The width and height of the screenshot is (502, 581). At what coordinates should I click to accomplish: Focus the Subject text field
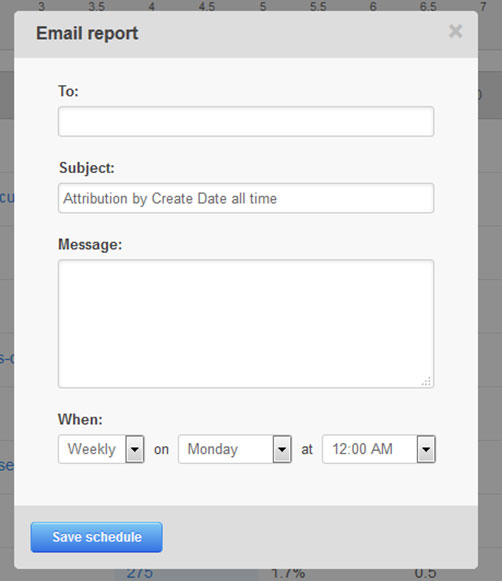pyautogui.click(x=246, y=198)
